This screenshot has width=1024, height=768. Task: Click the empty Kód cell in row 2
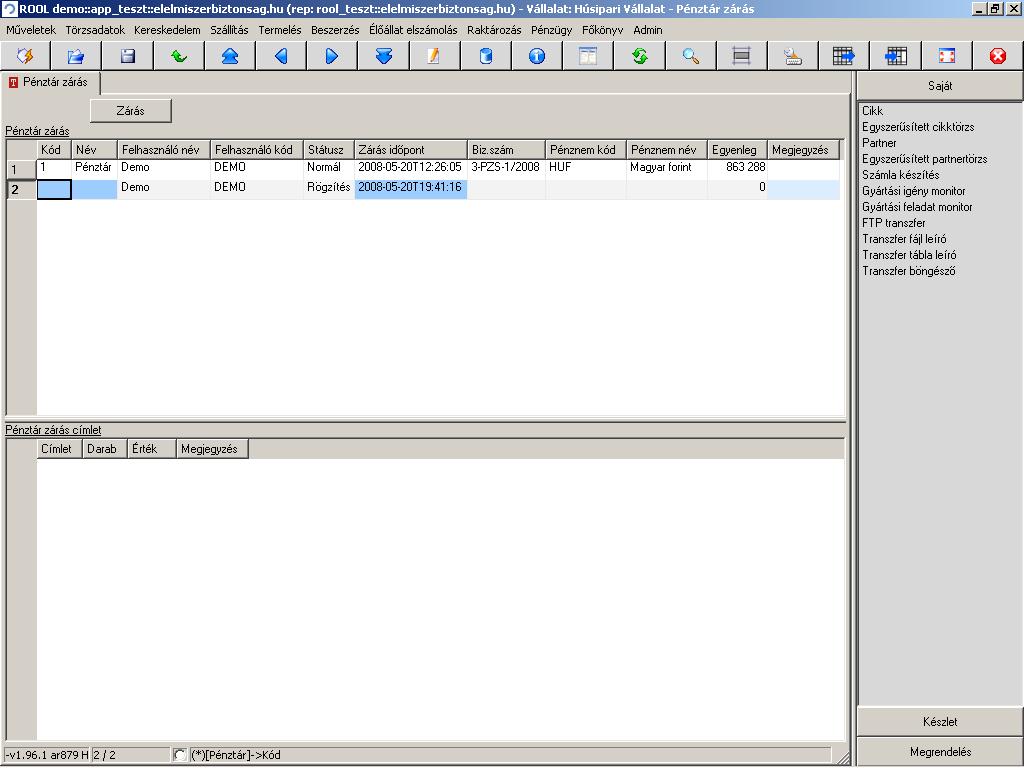tap(54, 189)
